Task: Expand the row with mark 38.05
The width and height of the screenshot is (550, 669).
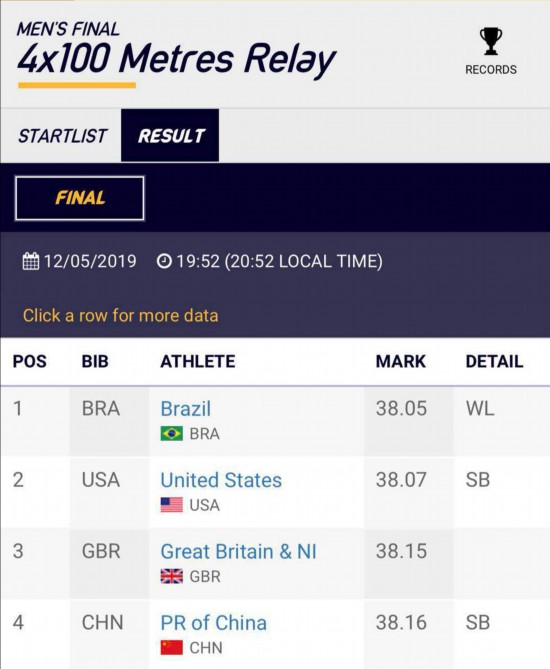Action: click(x=275, y=422)
